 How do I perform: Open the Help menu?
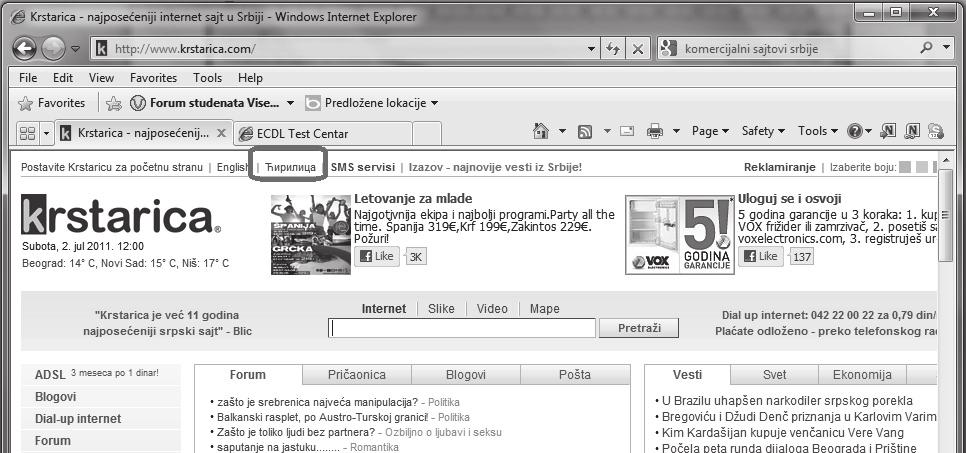250,78
